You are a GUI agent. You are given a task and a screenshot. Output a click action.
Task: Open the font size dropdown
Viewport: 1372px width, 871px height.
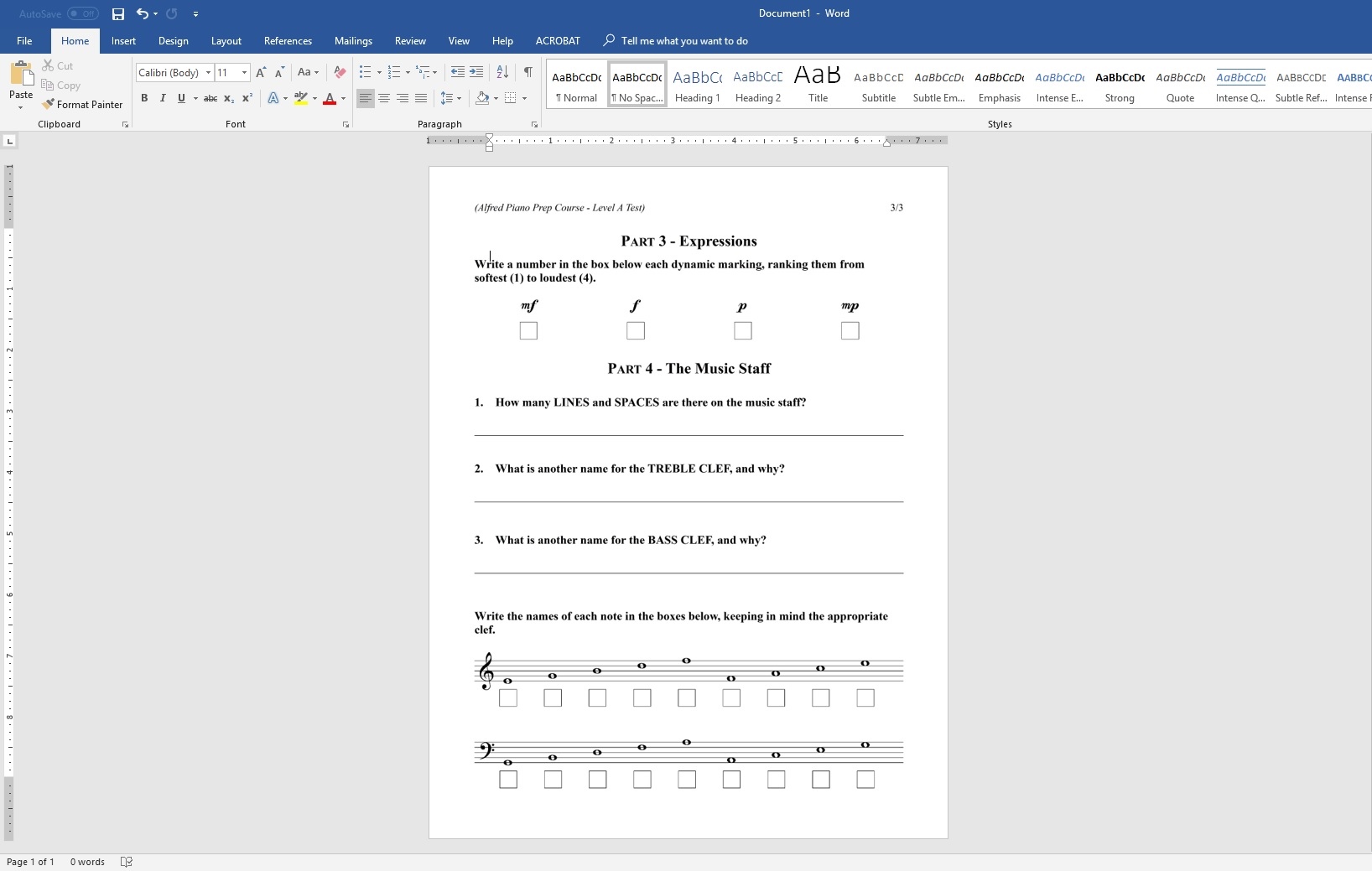click(x=244, y=73)
